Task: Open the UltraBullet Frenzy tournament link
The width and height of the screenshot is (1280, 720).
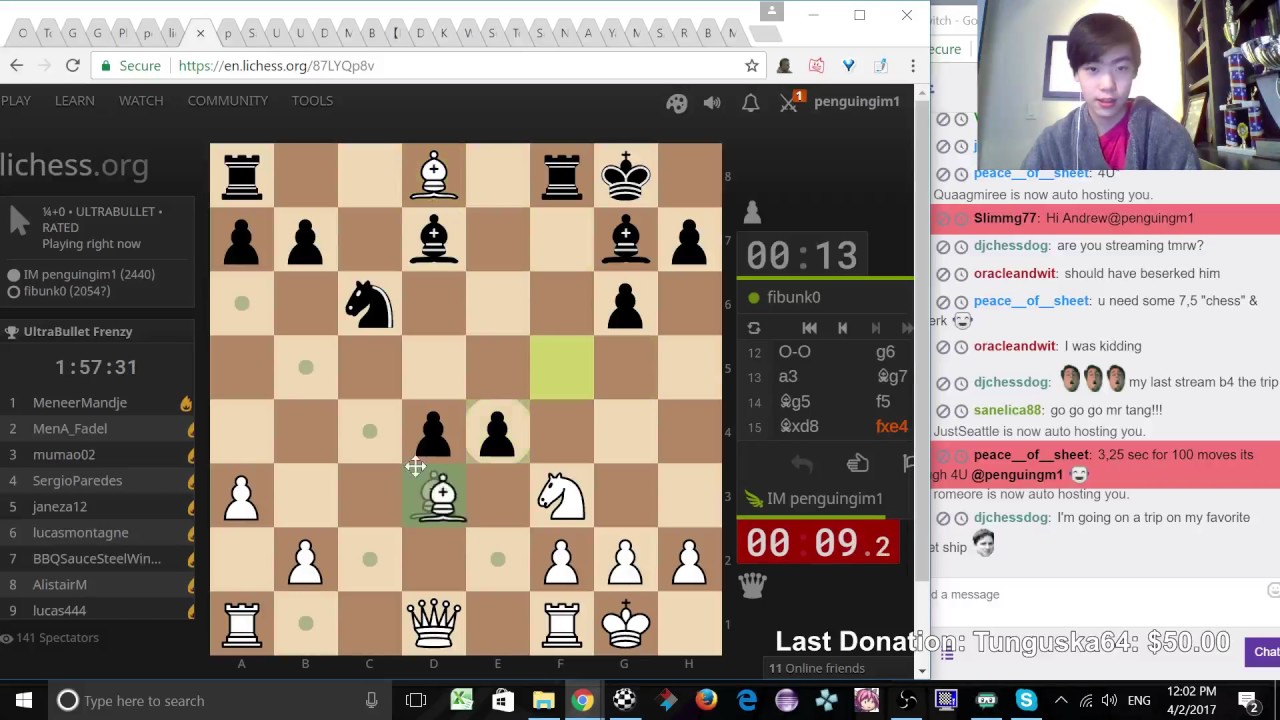Action: (x=78, y=331)
